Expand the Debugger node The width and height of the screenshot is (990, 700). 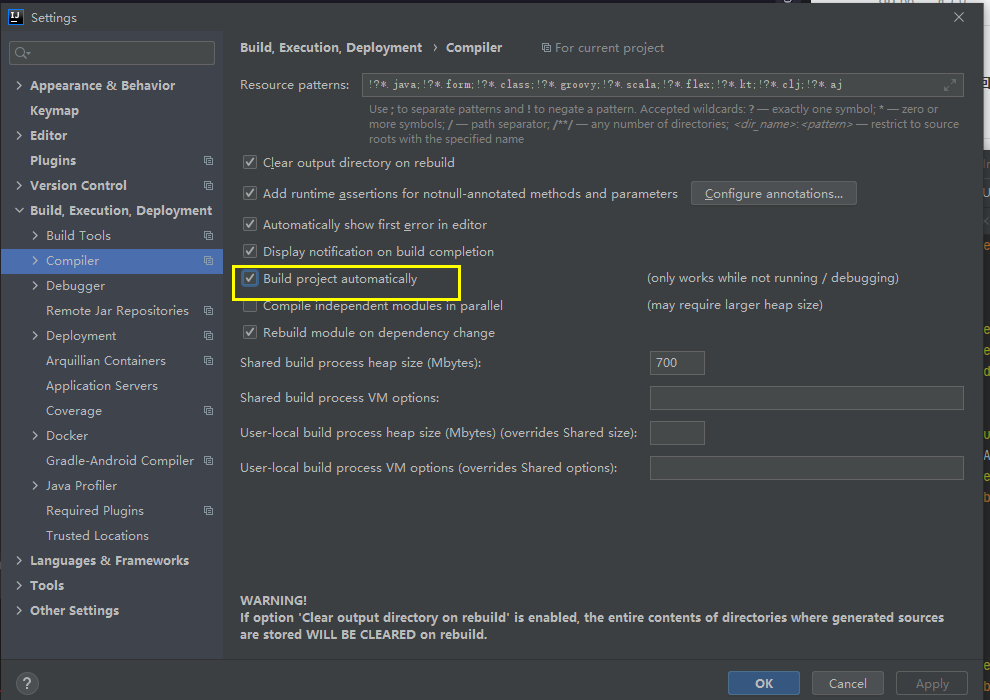coord(35,285)
